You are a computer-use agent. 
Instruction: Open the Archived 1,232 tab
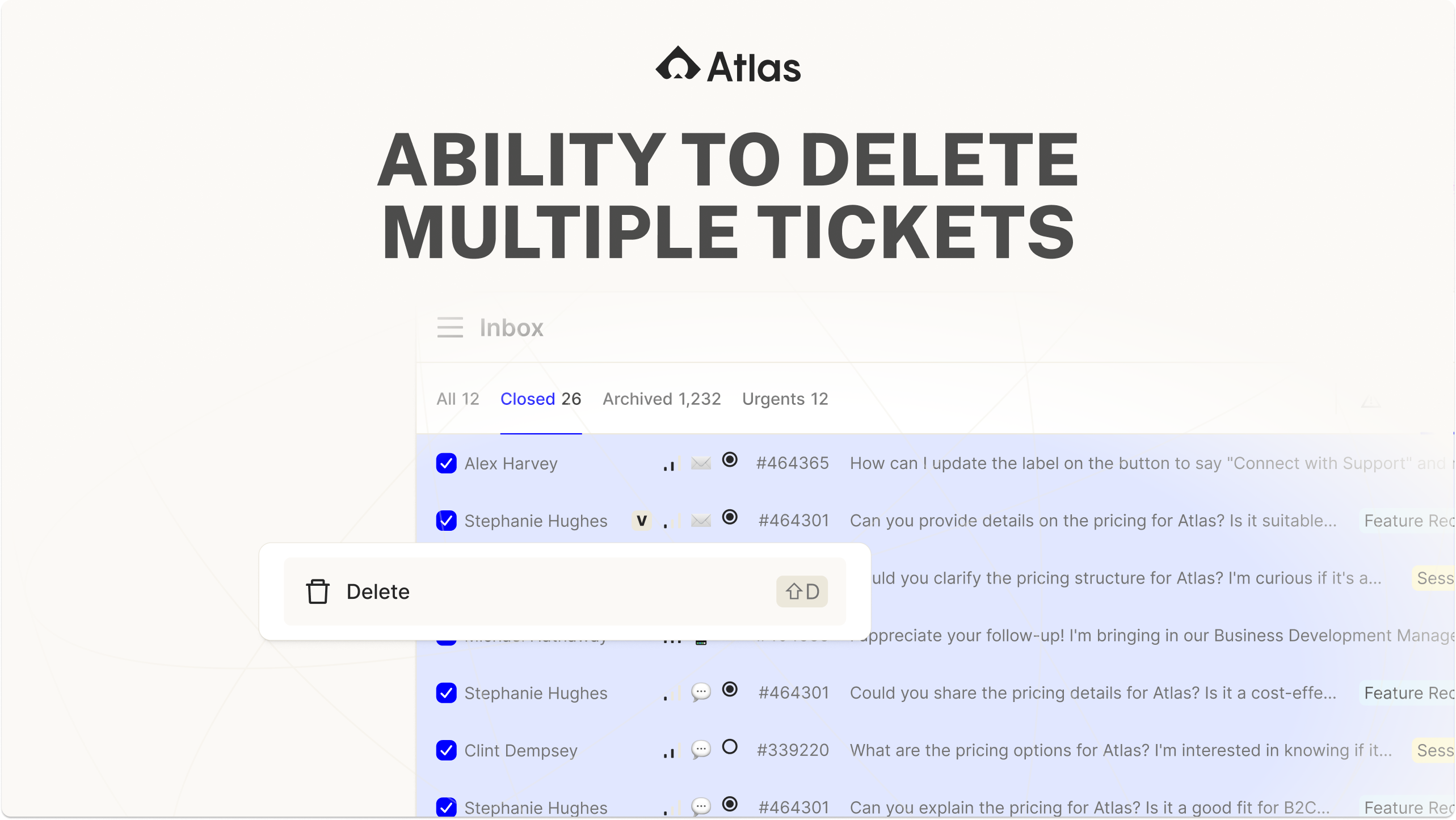click(x=662, y=399)
